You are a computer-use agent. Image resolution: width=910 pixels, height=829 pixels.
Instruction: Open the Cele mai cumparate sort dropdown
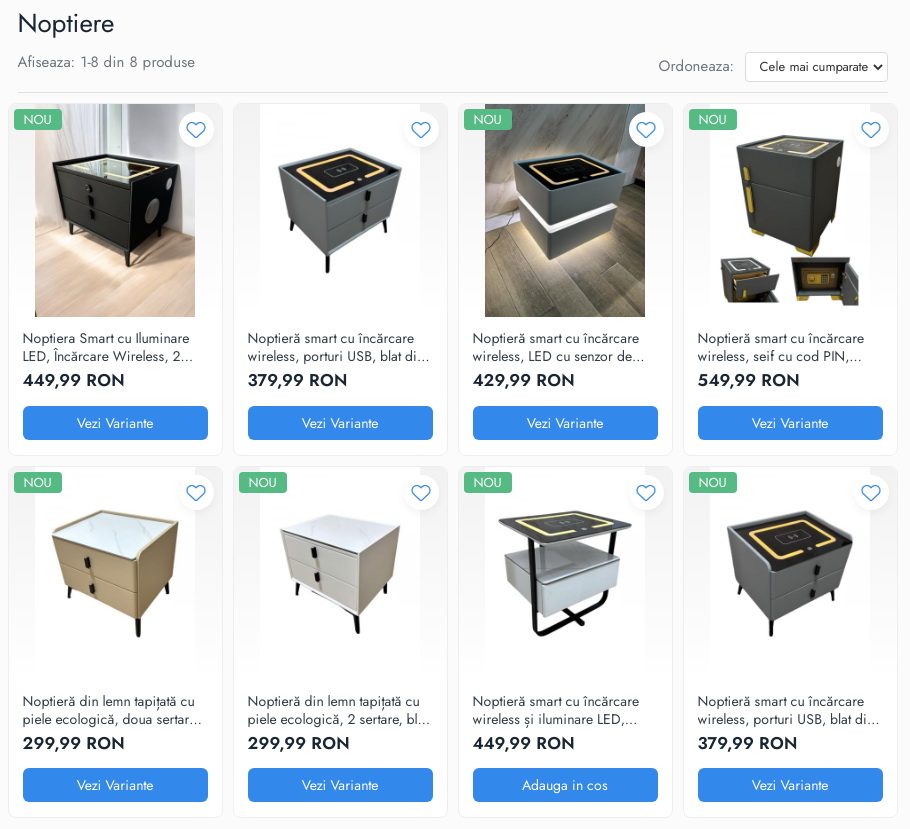click(x=816, y=67)
